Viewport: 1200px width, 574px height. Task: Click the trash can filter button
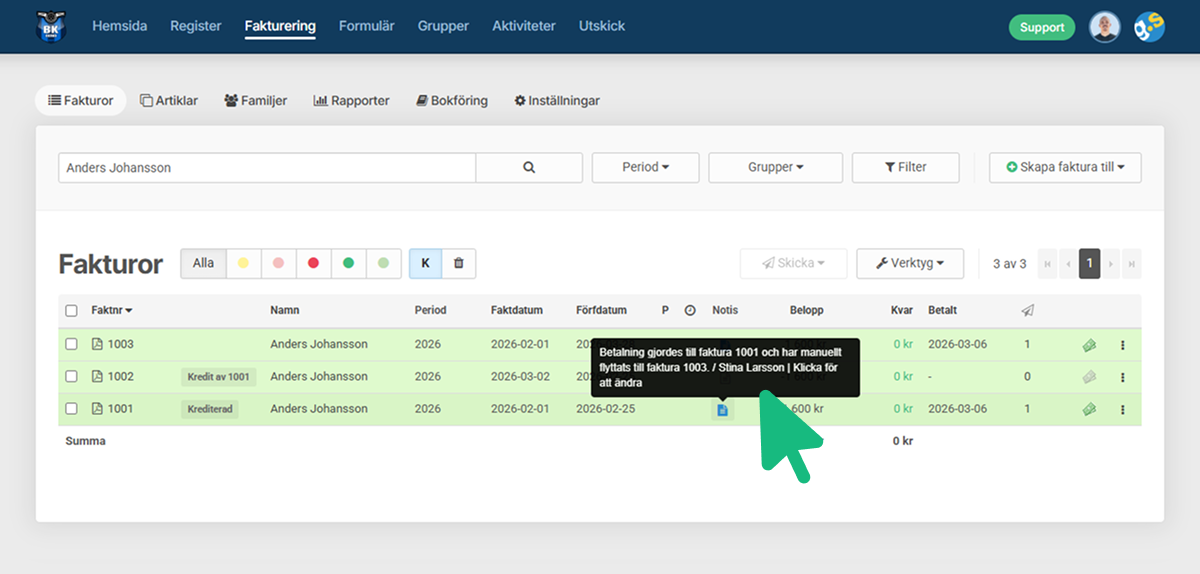(x=459, y=264)
